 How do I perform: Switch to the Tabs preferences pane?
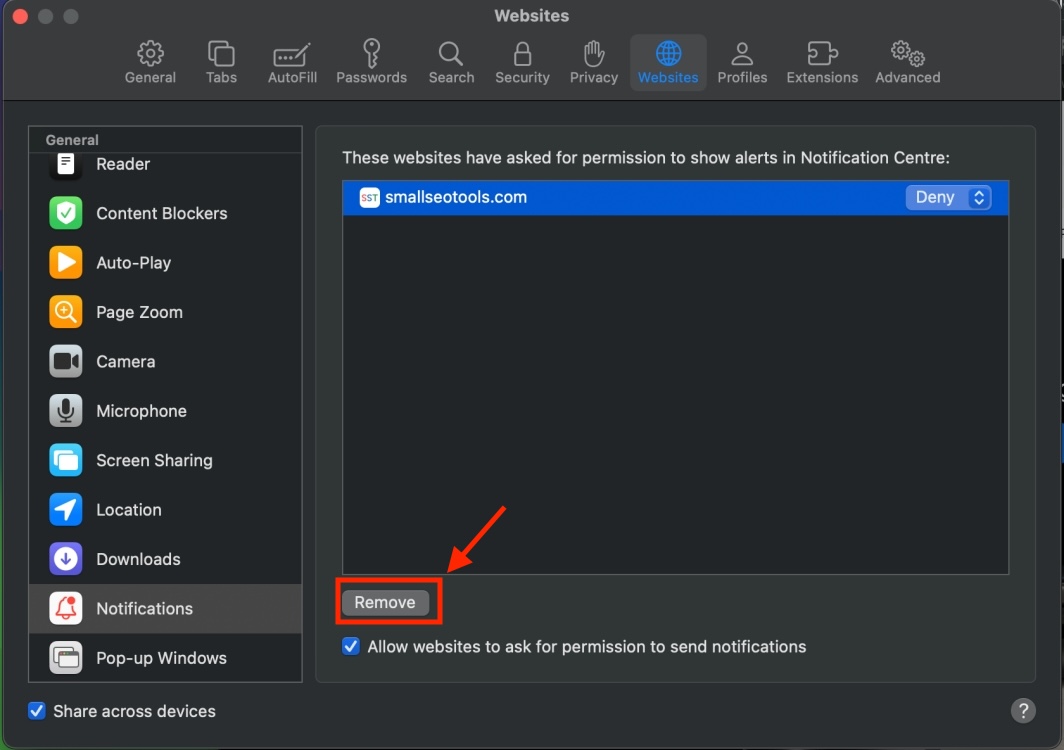pyautogui.click(x=221, y=62)
